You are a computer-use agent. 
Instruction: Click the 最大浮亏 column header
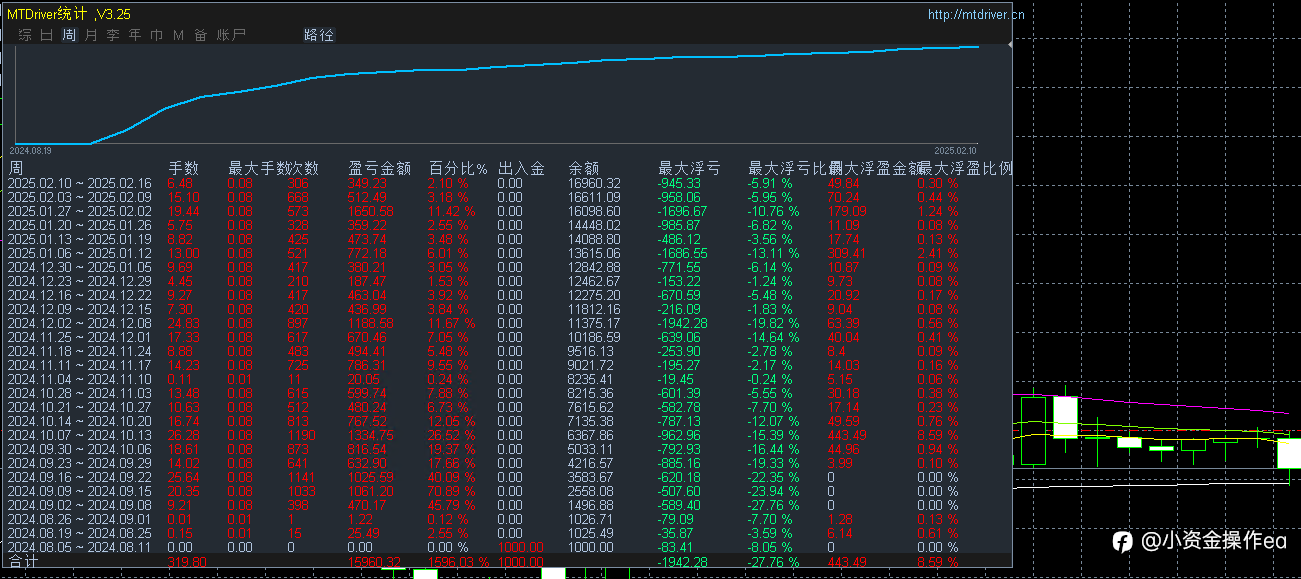[x=688, y=168]
